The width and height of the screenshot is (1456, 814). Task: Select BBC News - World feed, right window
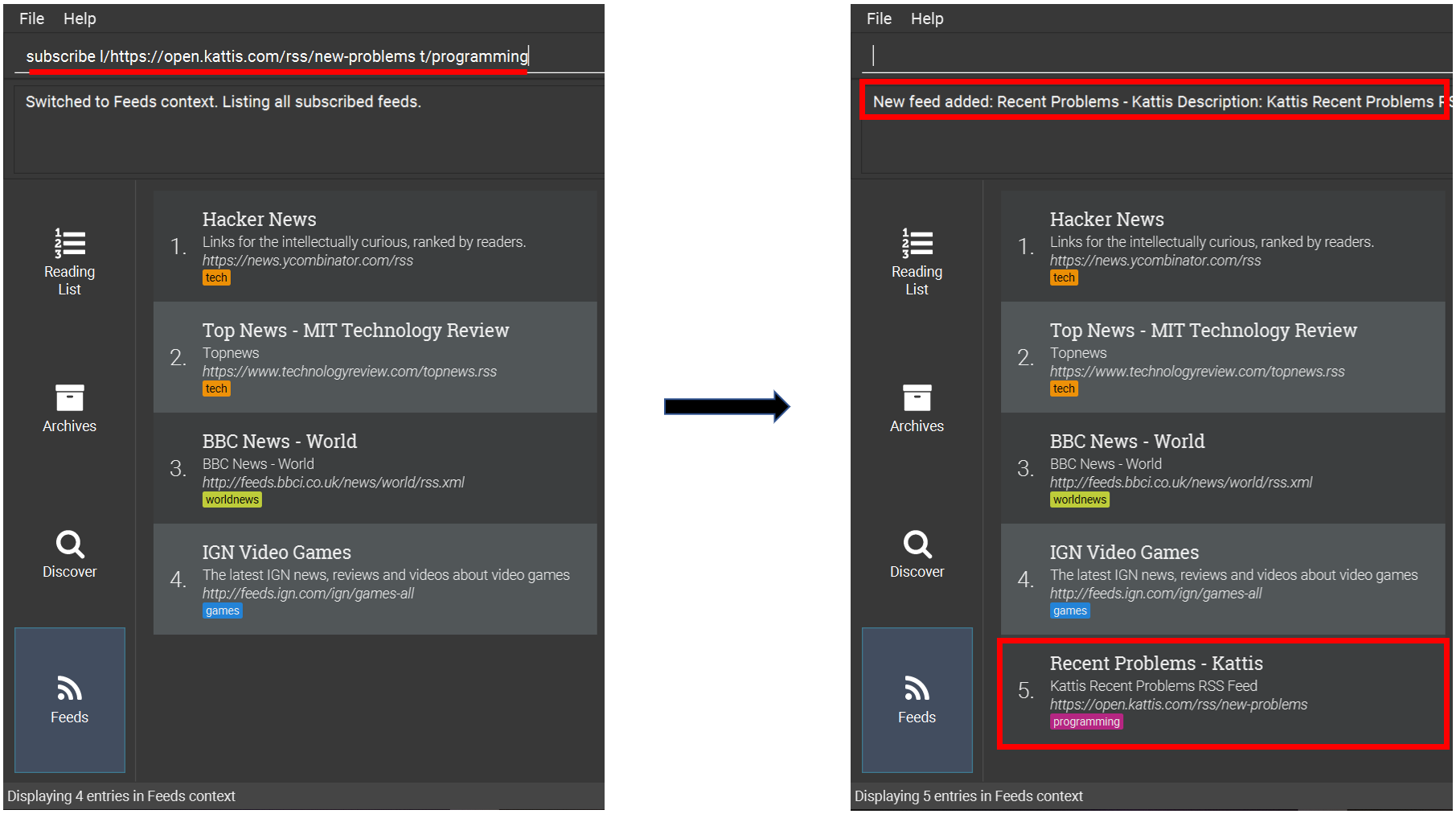[1223, 468]
